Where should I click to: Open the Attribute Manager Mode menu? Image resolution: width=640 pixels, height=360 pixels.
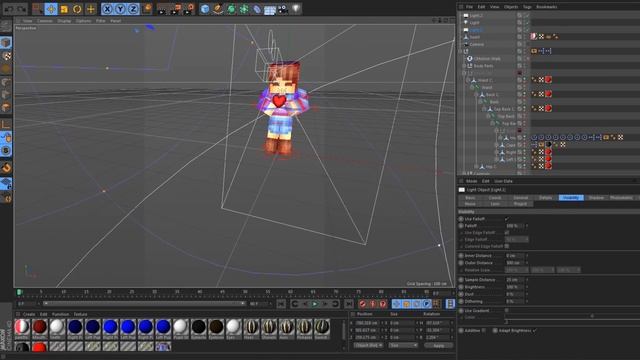click(471, 181)
